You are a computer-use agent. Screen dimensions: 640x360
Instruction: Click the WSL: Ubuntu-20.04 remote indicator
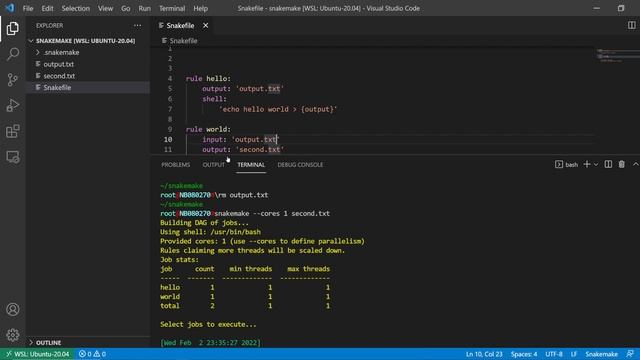[38, 354]
